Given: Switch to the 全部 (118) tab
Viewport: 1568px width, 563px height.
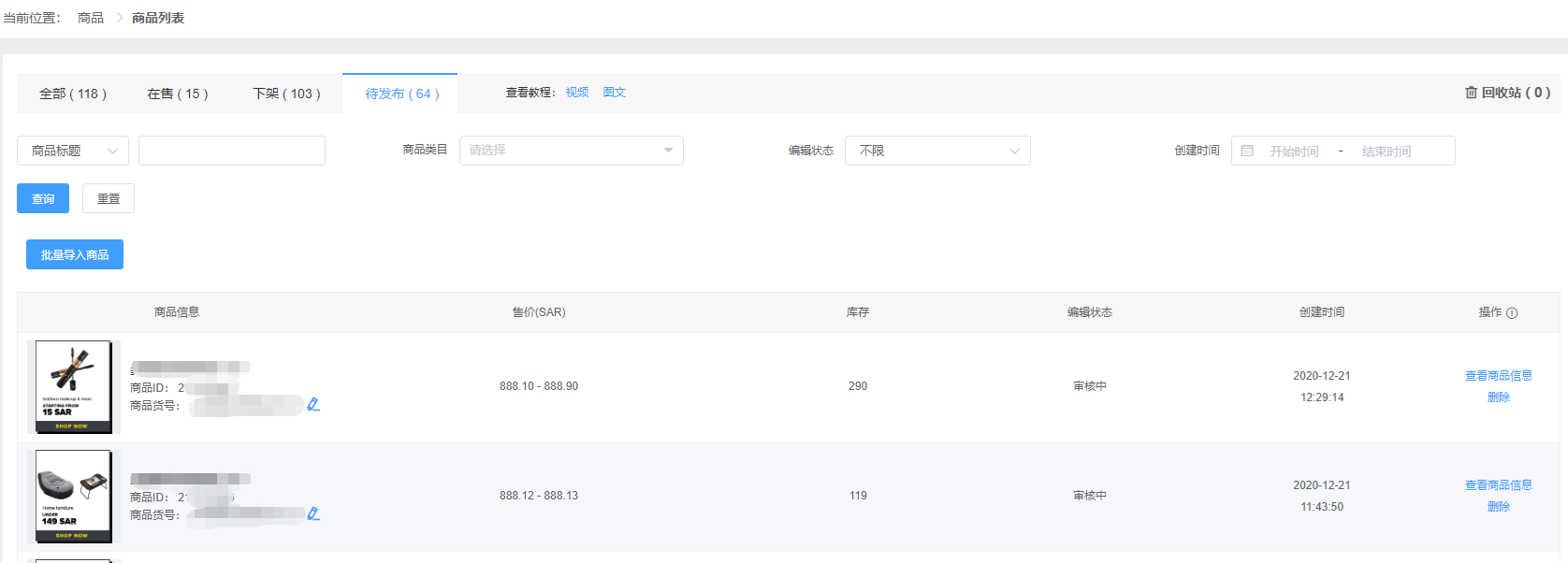Looking at the screenshot, I should tap(73, 94).
